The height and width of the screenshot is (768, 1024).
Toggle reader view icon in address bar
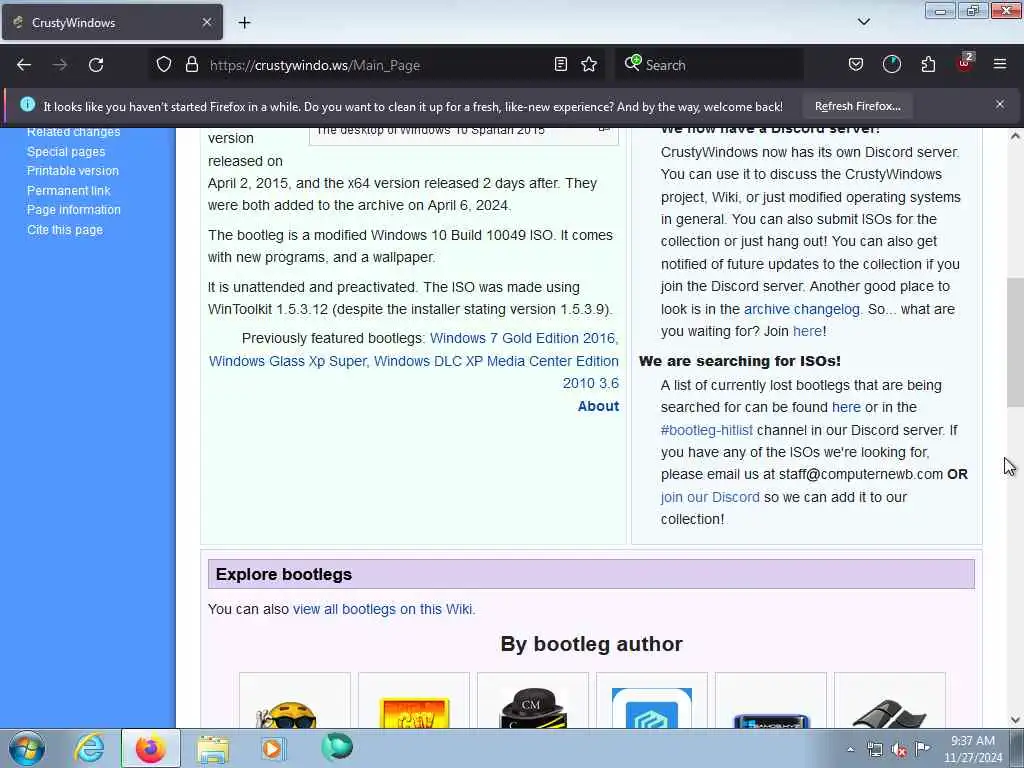click(560, 65)
